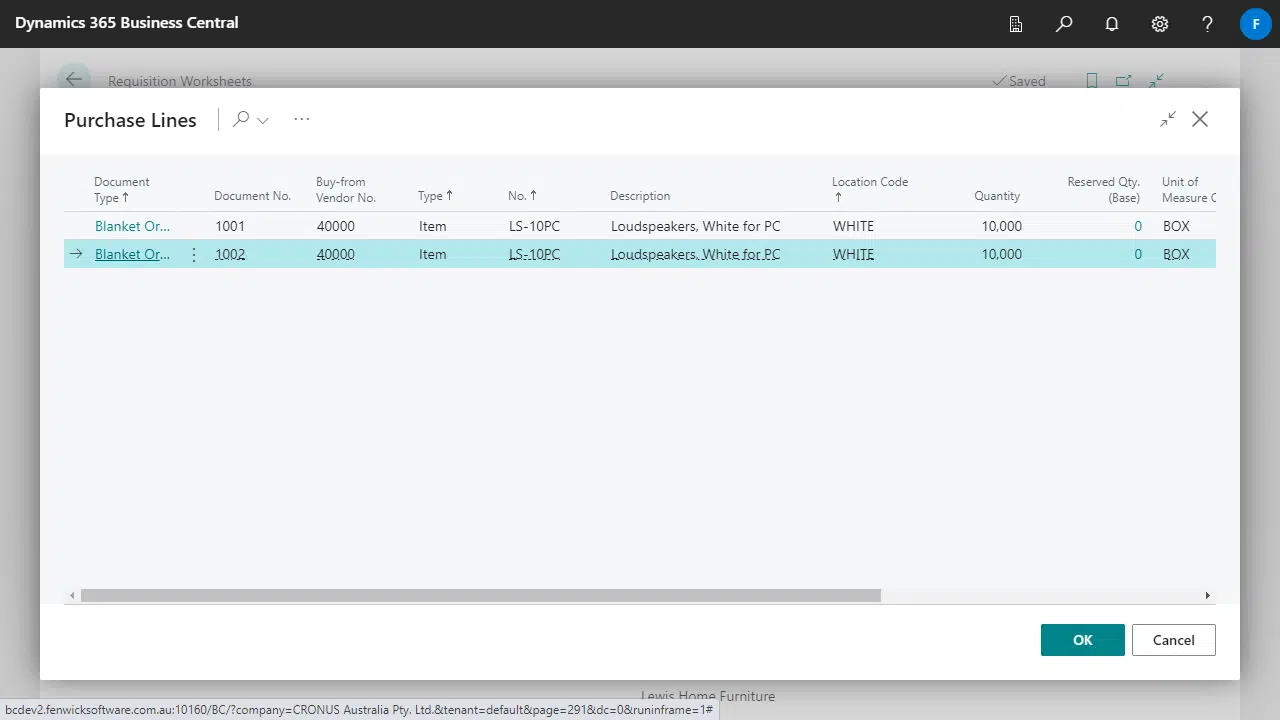Click the search icon in Purchase Lines
Screen dimensions: 1280x720
click(241, 119)
